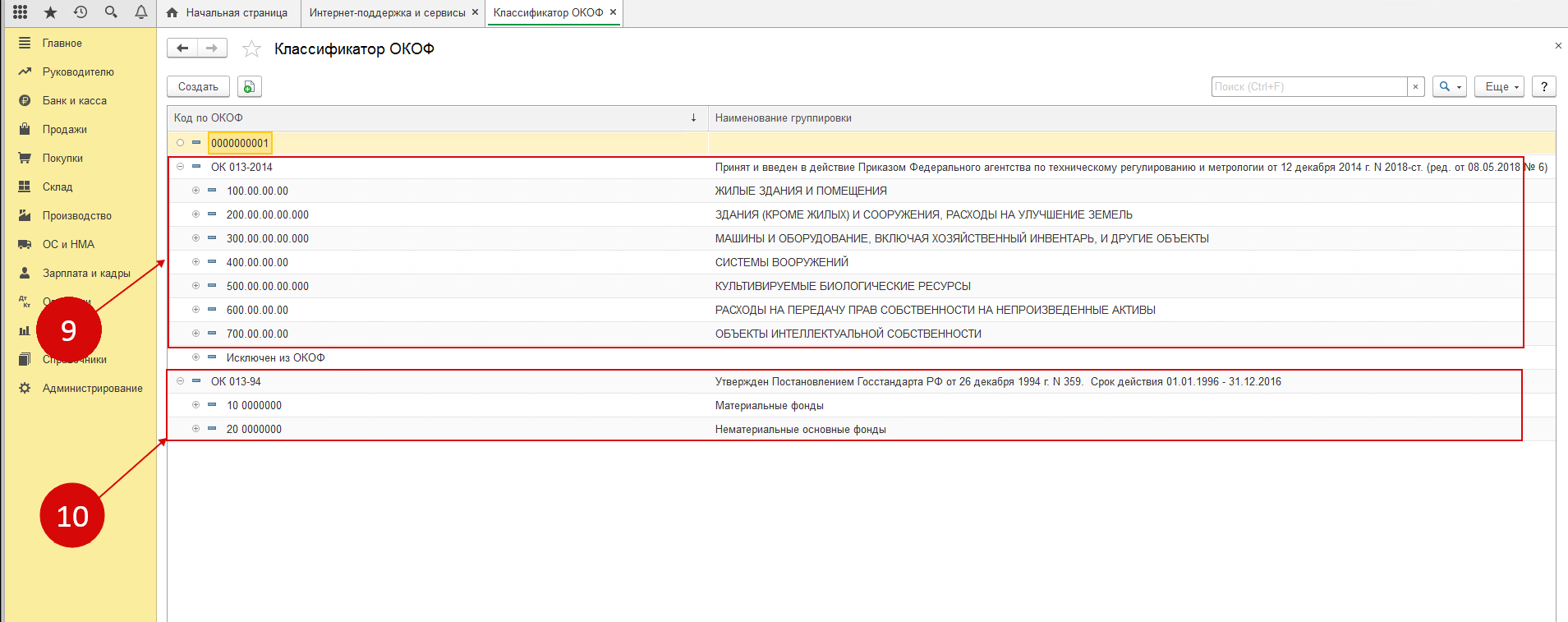Screen dimensions: 1568x622
Task: Open the search magnifier dropdown
Action: tap(1450, 86)
